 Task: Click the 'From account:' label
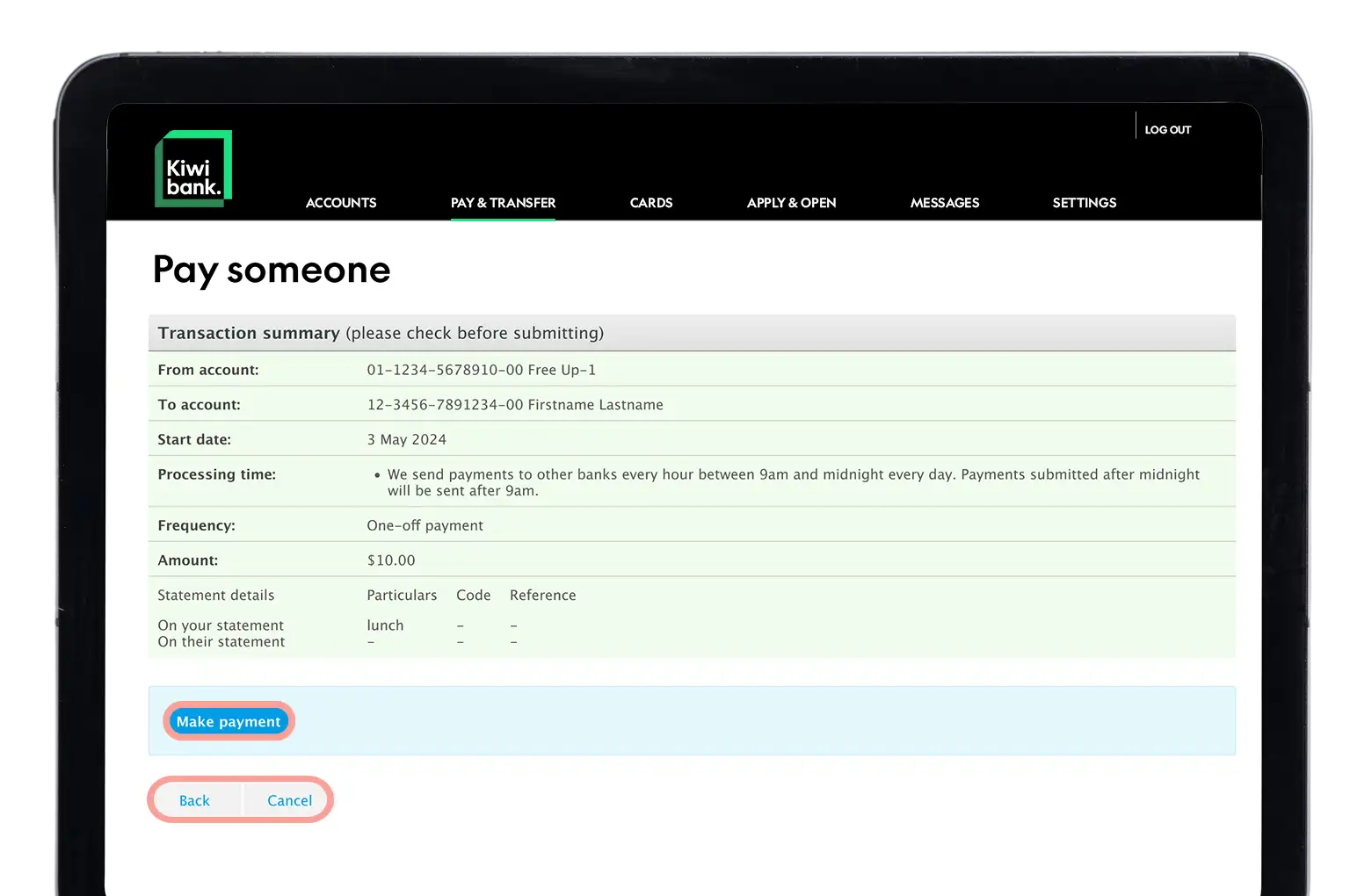208,370
